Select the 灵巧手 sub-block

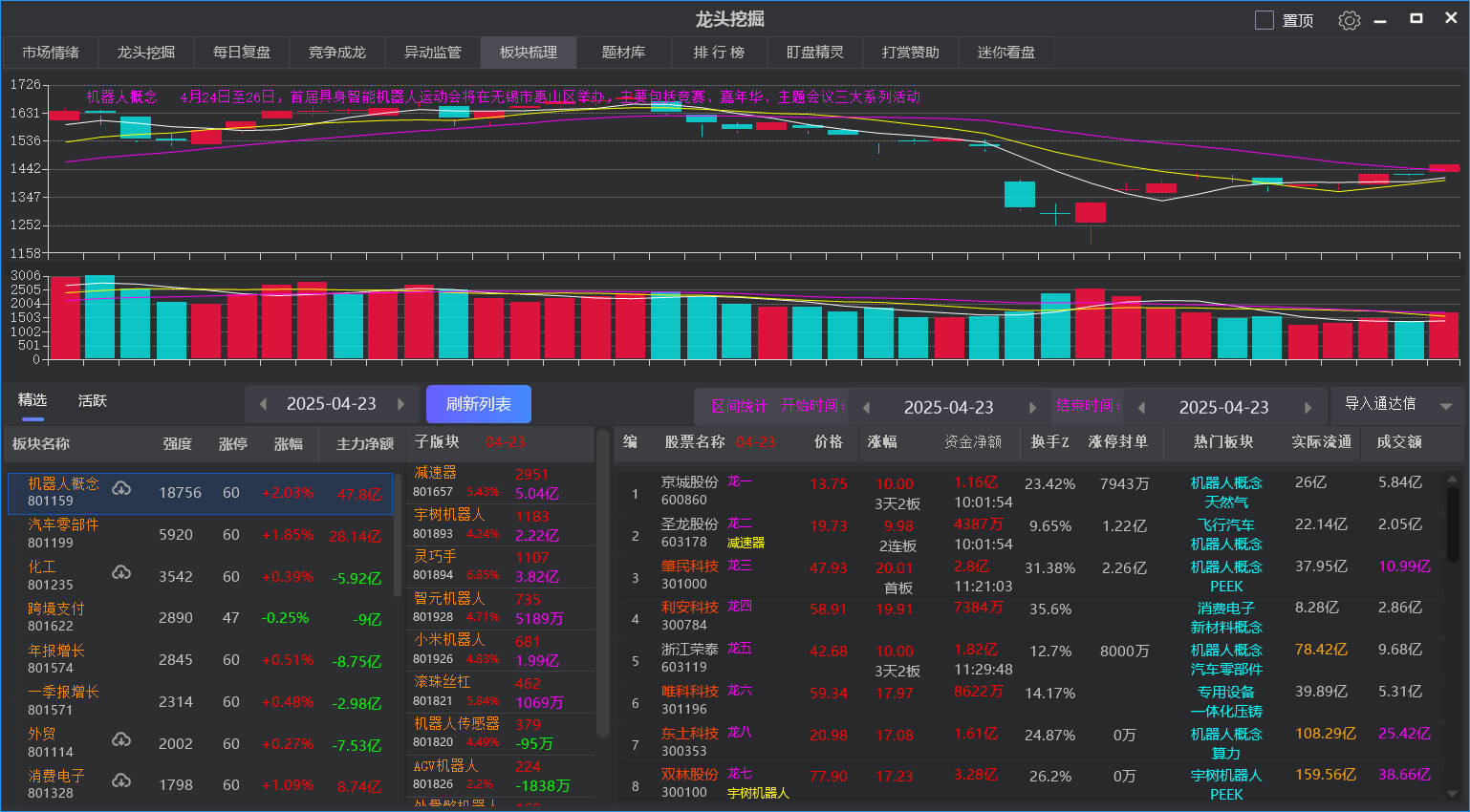click(502, 566)
